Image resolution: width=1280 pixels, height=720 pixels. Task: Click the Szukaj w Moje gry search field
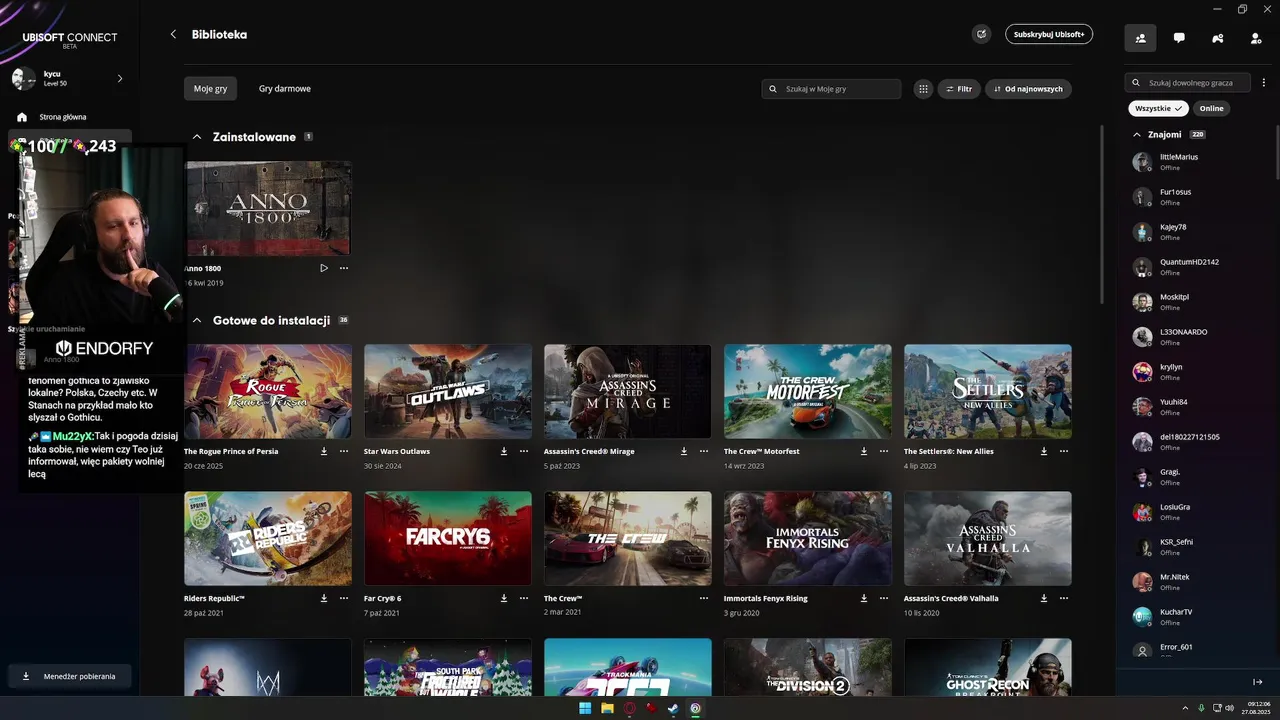pos(831,89)
